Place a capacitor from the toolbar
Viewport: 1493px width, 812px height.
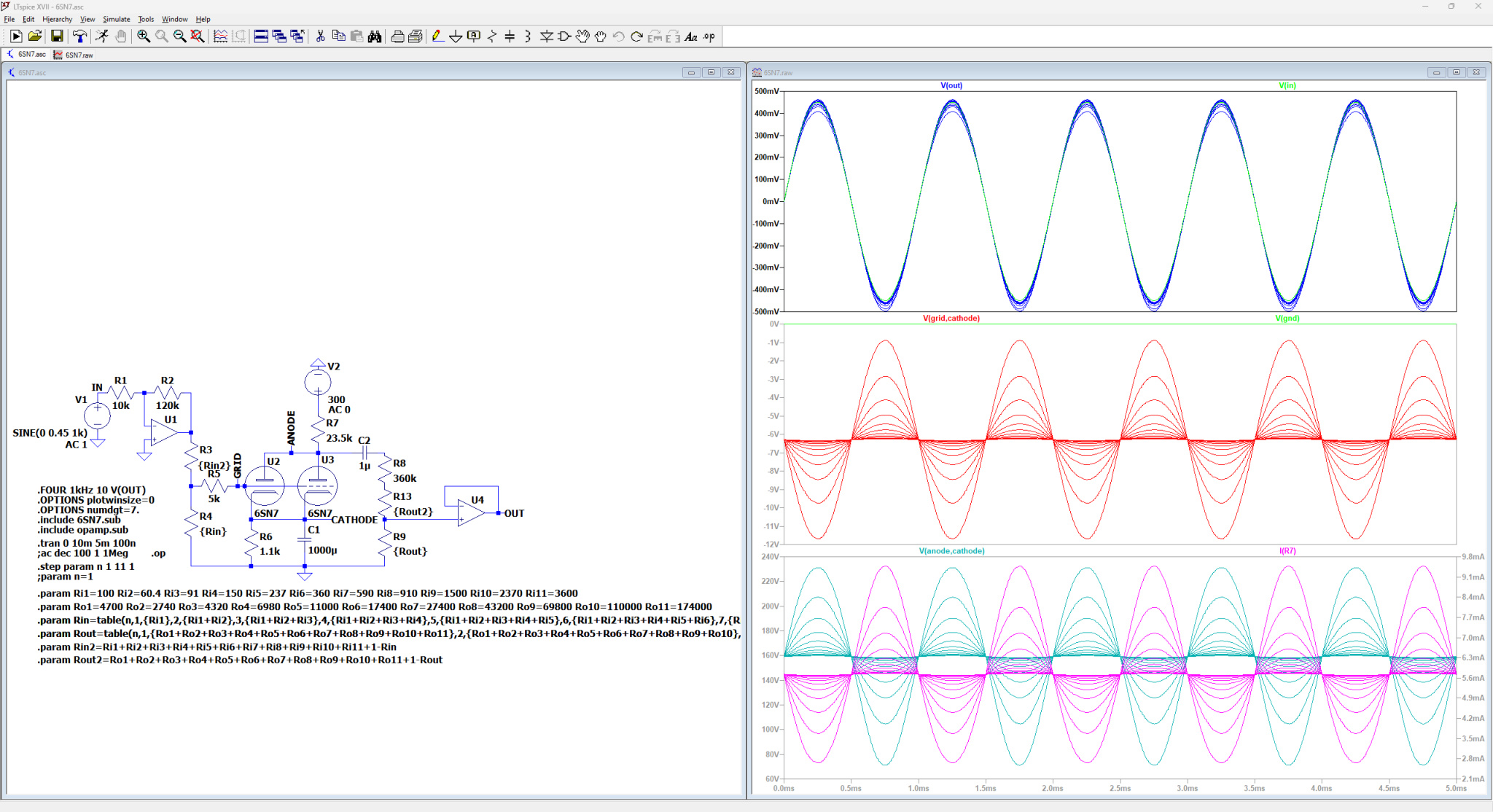[x=510, y=36]
